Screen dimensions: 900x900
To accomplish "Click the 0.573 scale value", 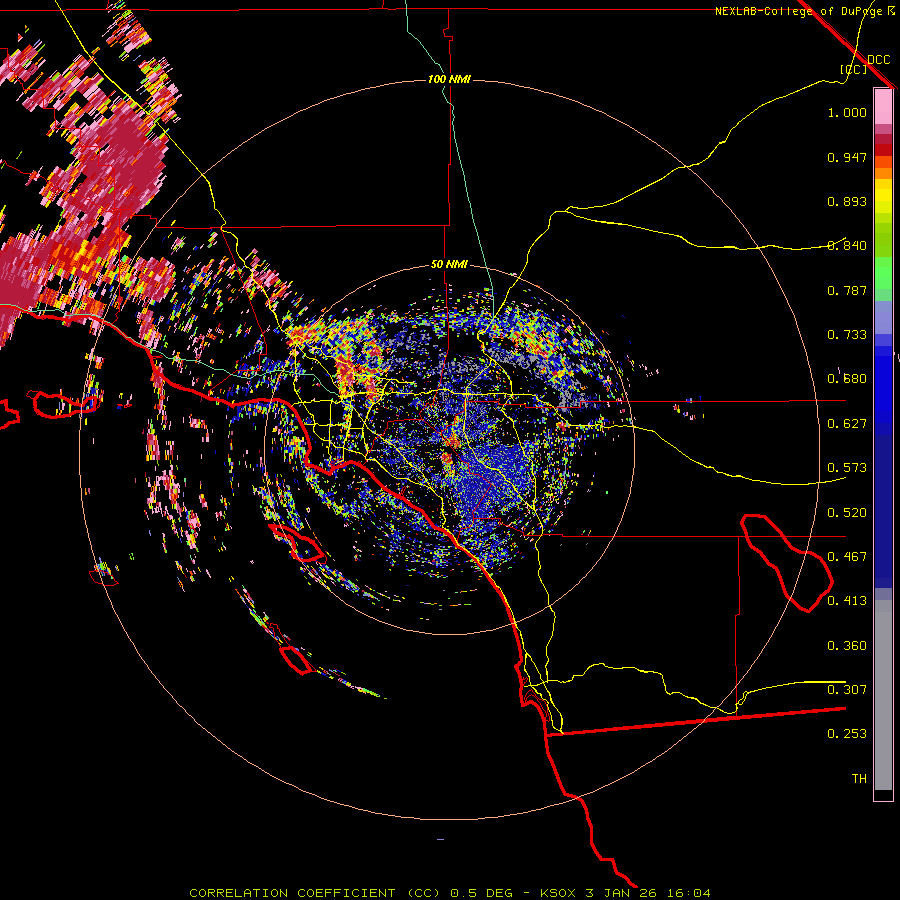I will (847, 468).
